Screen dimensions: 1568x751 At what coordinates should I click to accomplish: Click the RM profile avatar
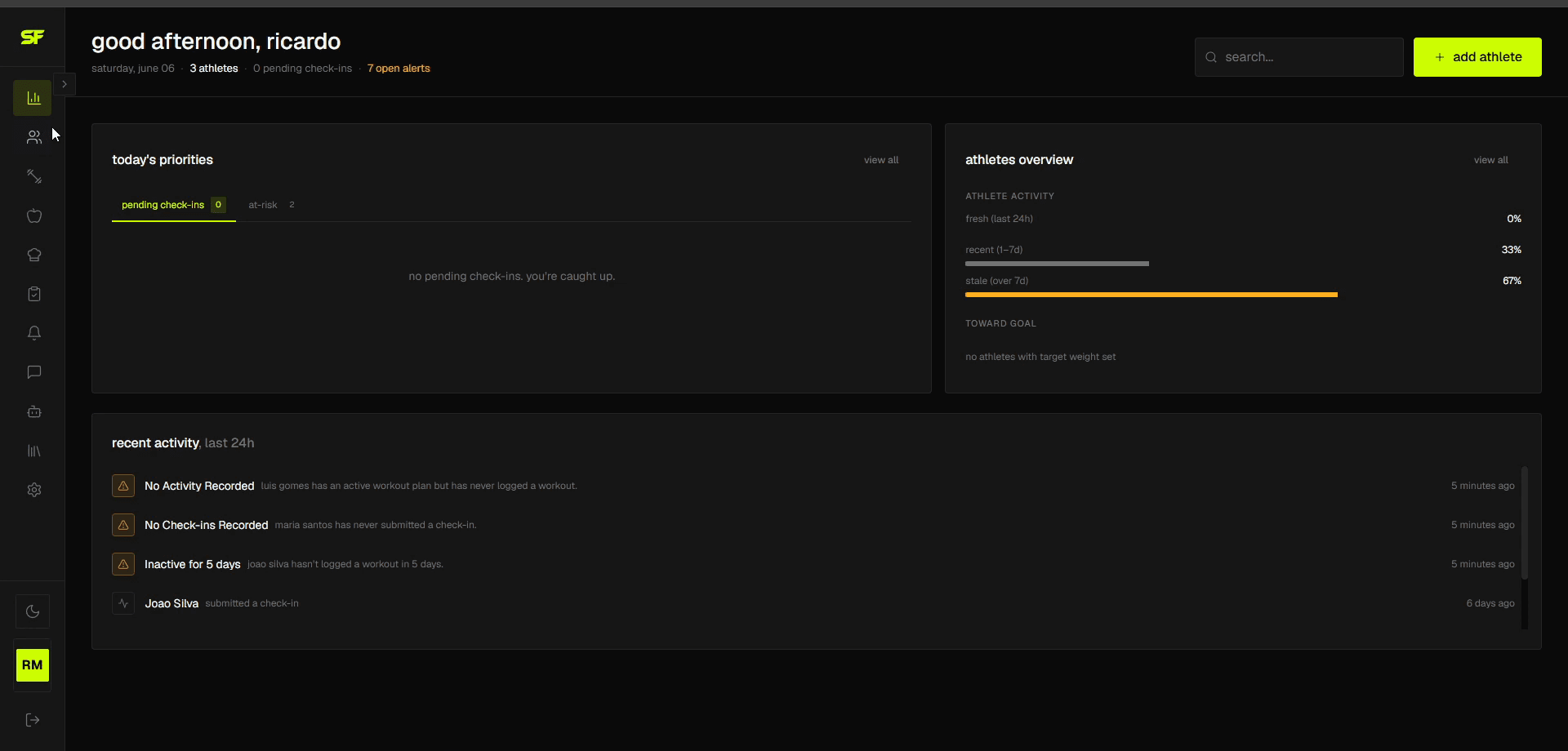coord(33,665)
